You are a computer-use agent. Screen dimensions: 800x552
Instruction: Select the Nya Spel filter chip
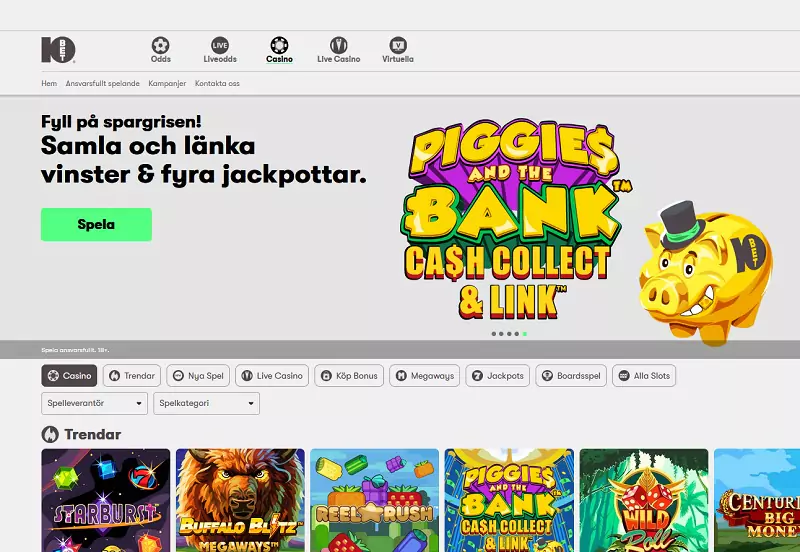(198, 375)
